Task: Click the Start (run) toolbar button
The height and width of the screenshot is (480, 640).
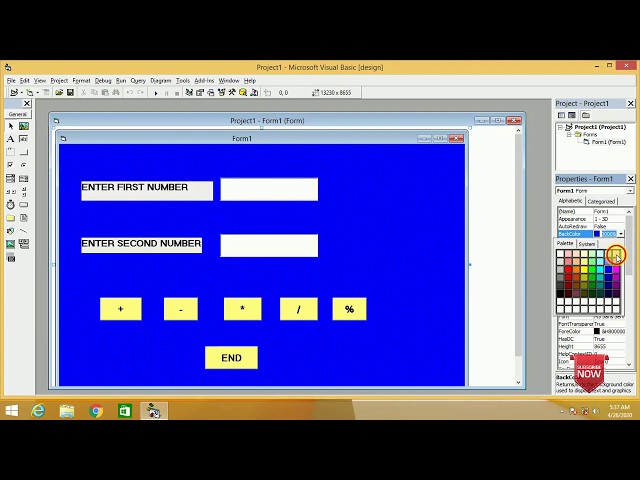Action: [156, 93]
